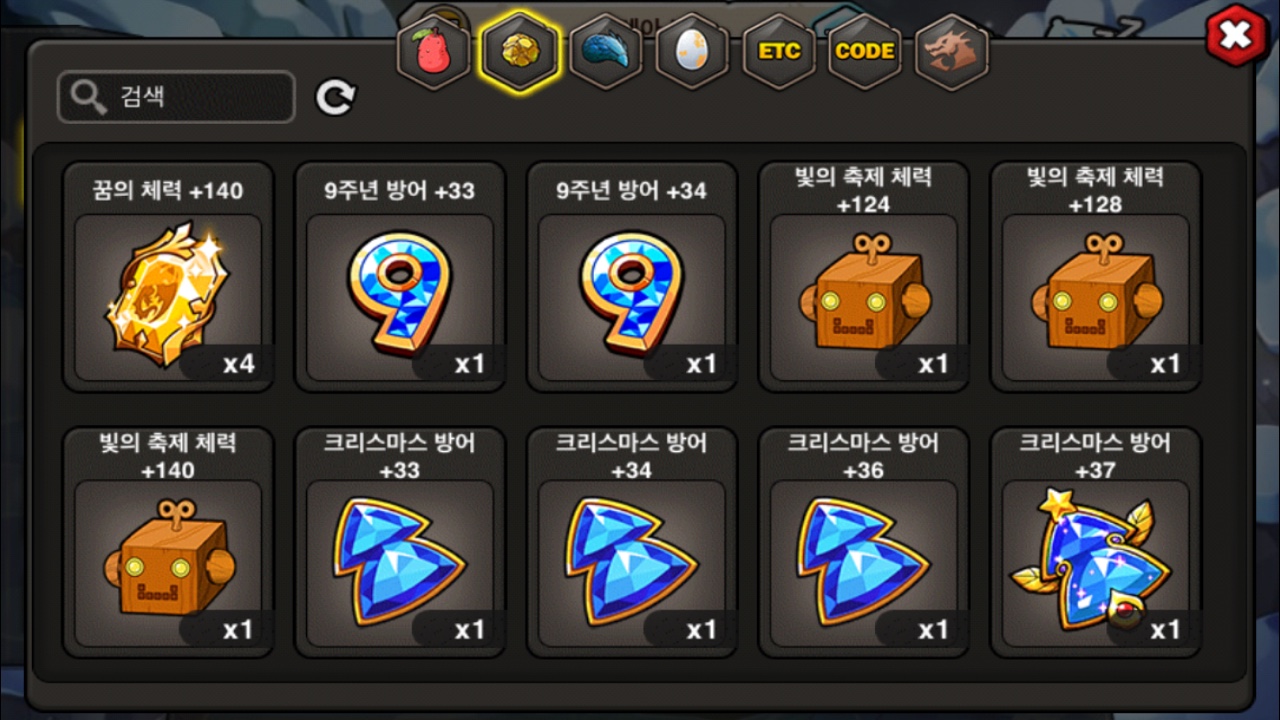The height and width of the screenshot is (720, 1280).
Task: Open the red fruit food tab
Action: 434,53
